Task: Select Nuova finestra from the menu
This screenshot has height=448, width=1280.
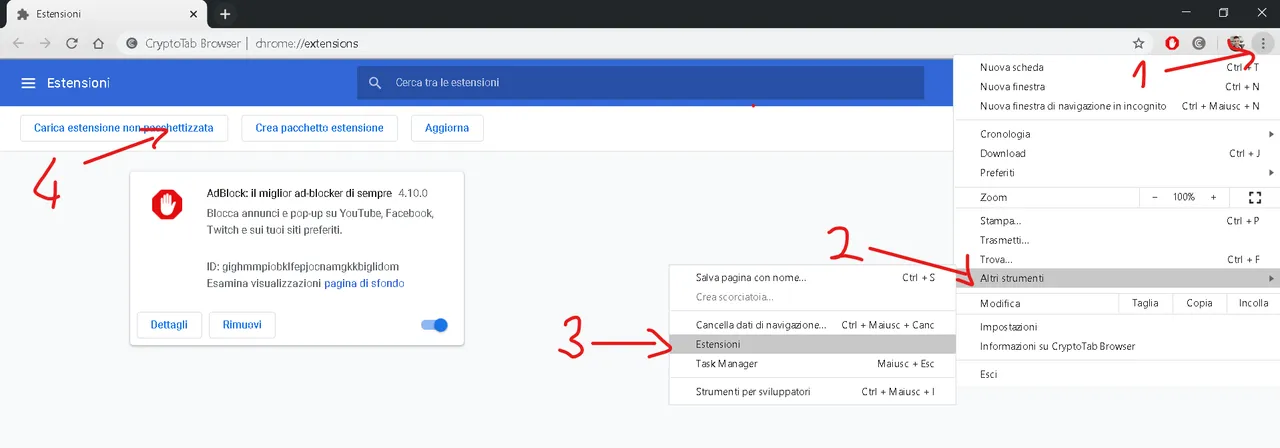Action: 1116,87
